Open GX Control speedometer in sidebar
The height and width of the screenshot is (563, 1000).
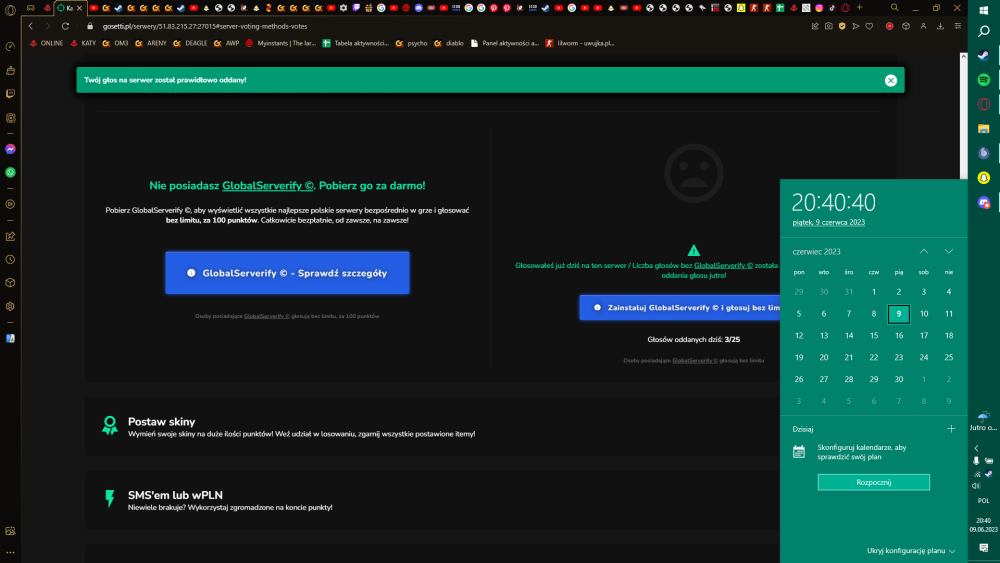[x=10, y=47]
